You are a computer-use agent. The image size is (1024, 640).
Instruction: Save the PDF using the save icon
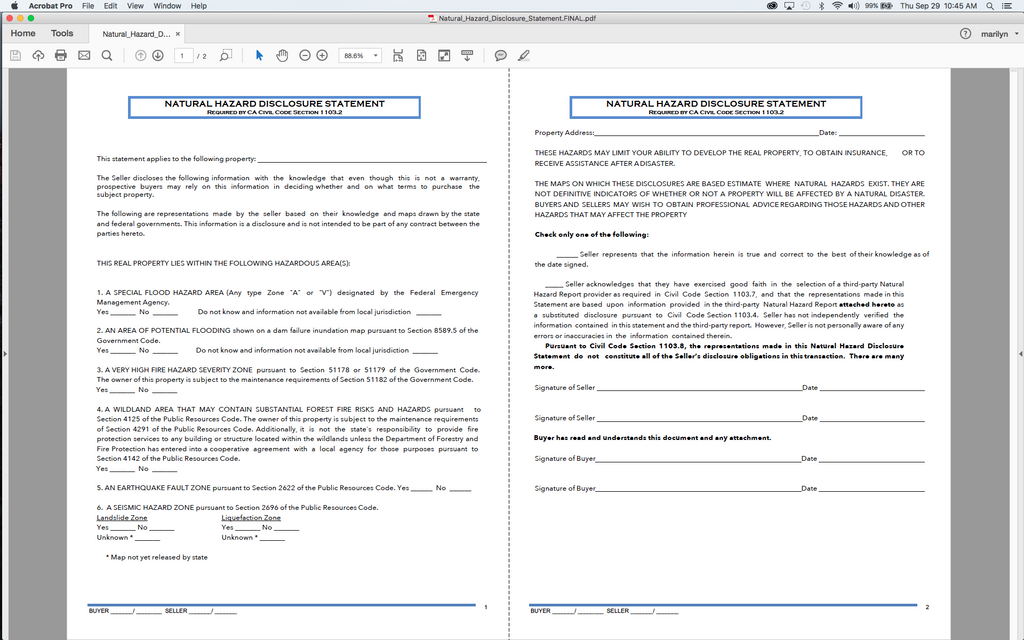(x=15, y=55)
